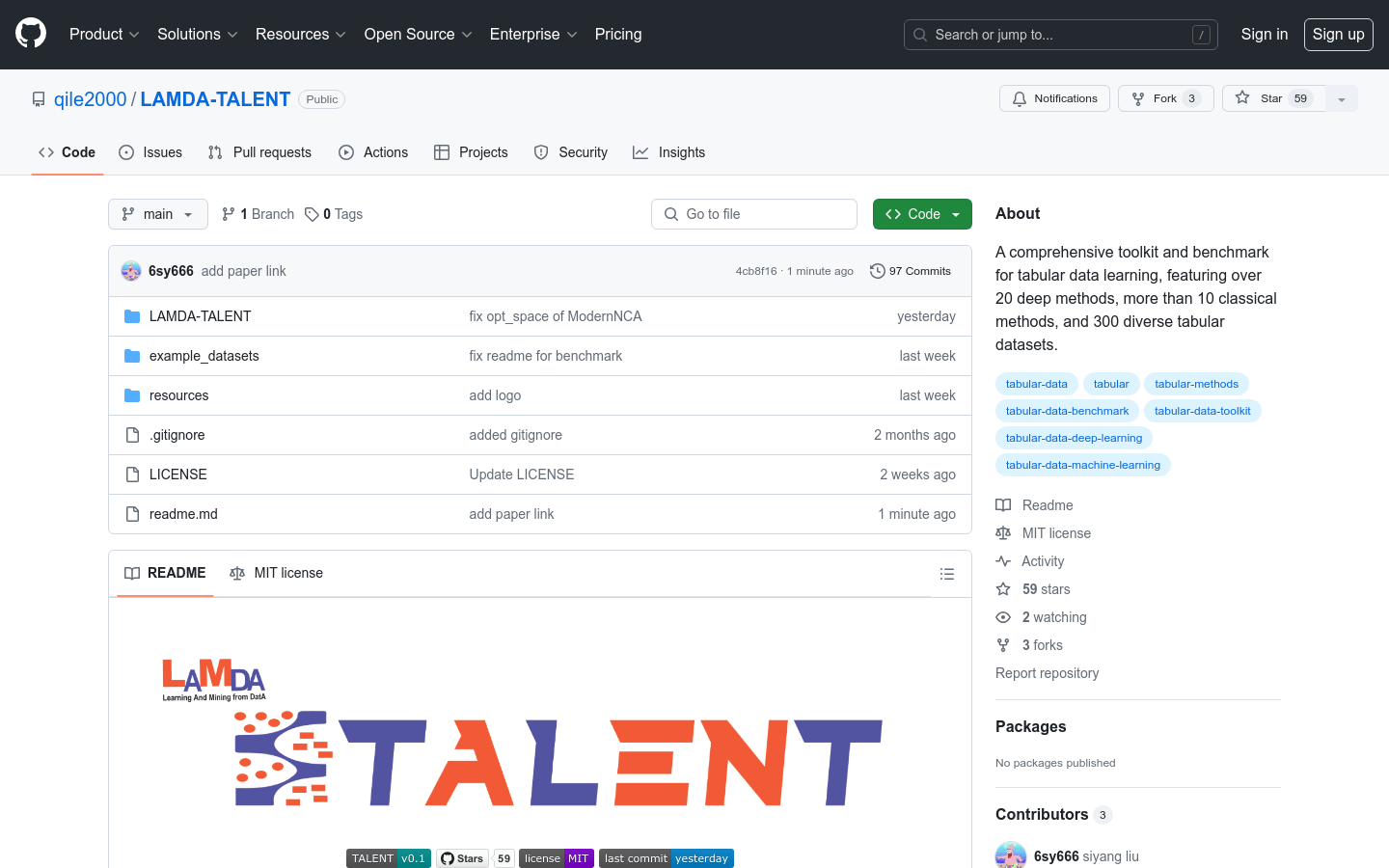Open the tabular-data-machine-learning topic tag
1389x868 pixels.
coord(1083,465)
